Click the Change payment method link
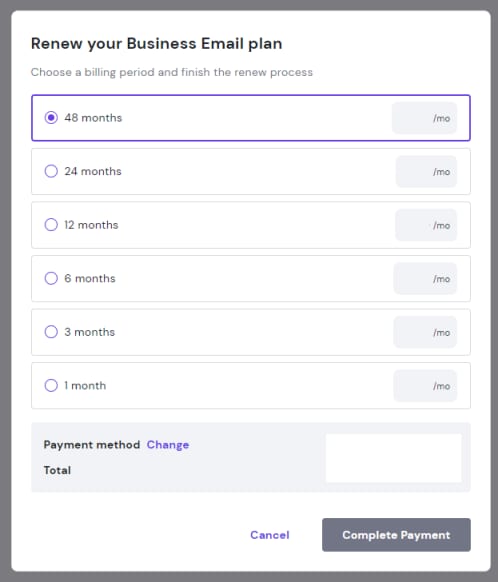The height and width of the screenshot is (582, 498). click(x=168, y=445)
